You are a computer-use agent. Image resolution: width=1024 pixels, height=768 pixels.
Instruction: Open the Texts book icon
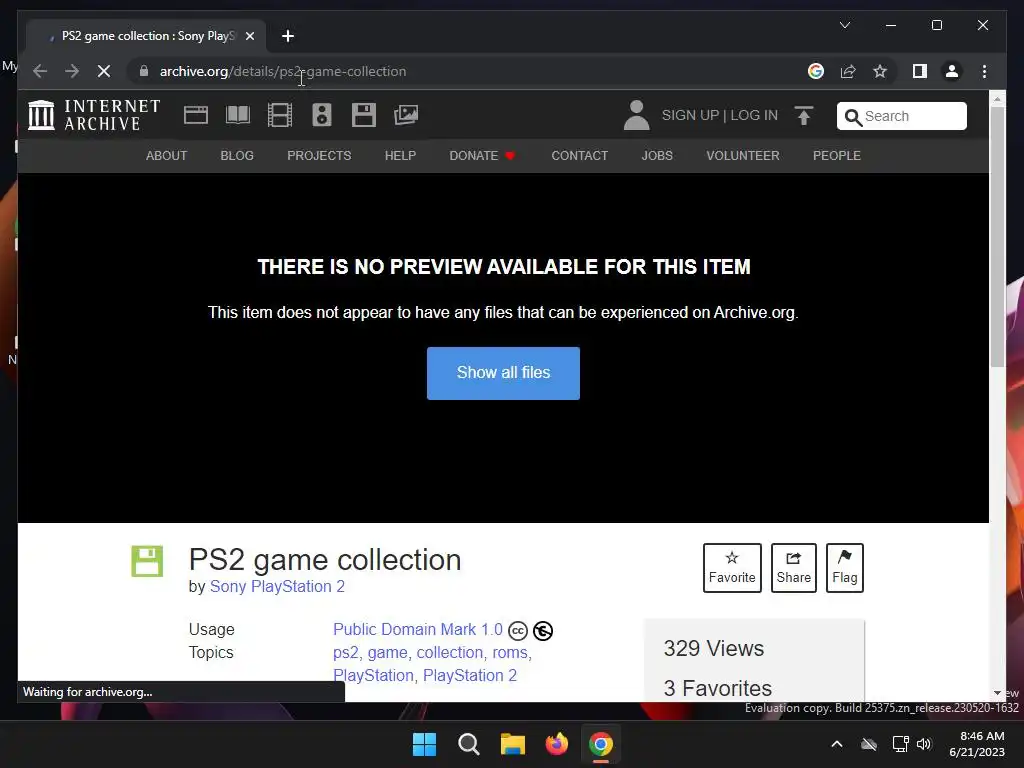tap(238, 116)
